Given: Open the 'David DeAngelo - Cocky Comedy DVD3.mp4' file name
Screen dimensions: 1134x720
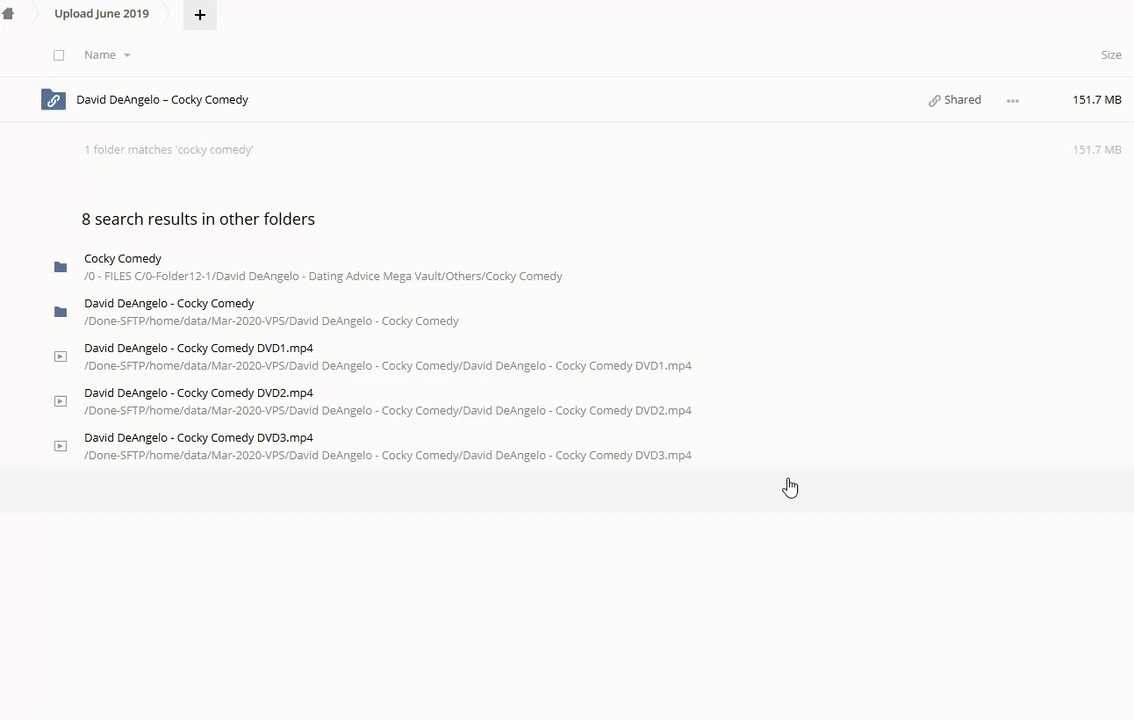Looking at the screenshot, I should point(198,438).
